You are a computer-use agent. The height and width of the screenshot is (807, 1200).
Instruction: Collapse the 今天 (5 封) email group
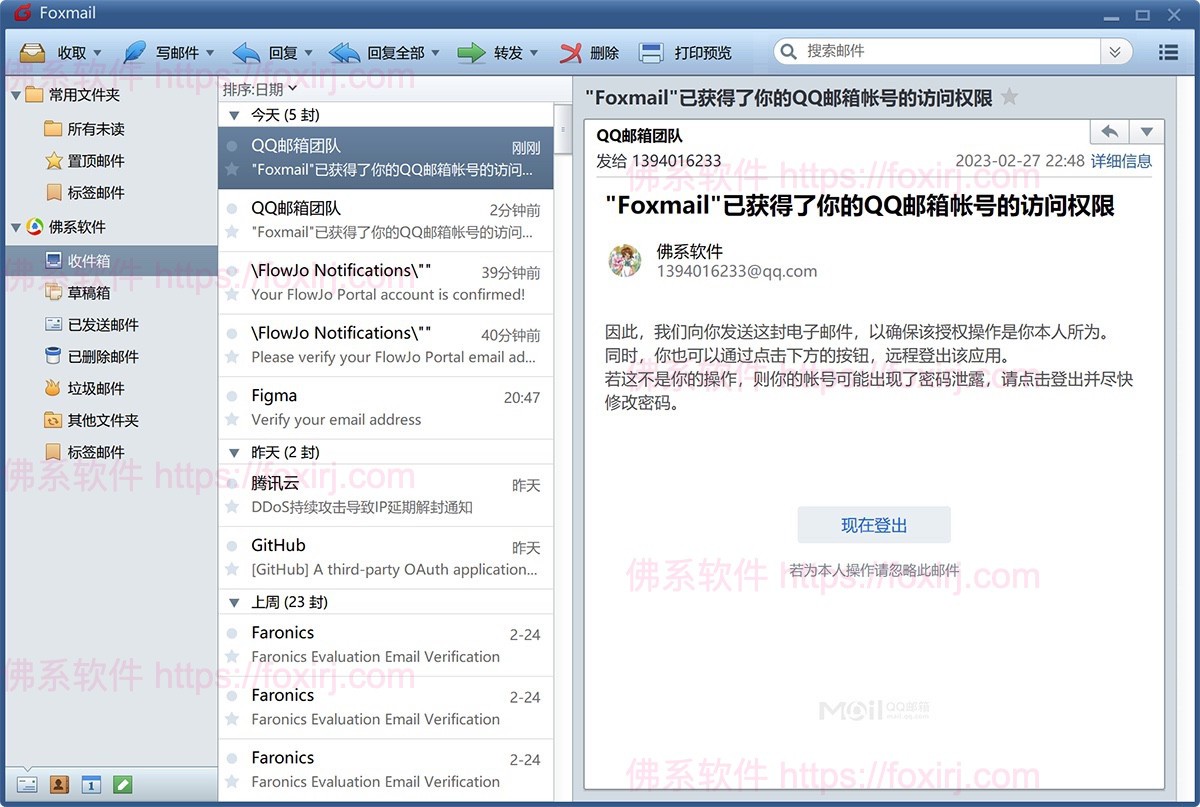(234, 115)
